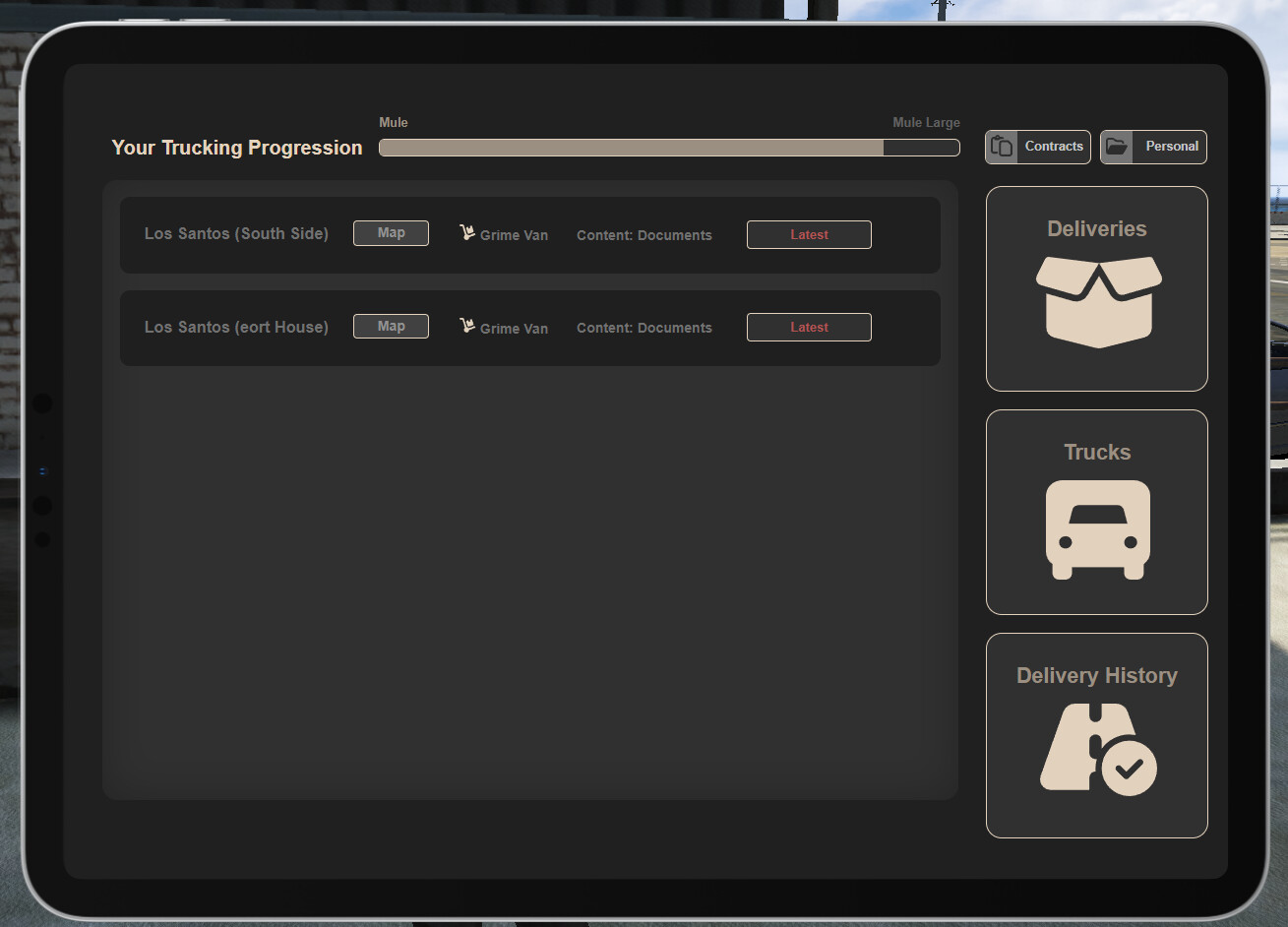
Task: Select the Los Santos (eort House) delivery row
Action: coord(531,327)
